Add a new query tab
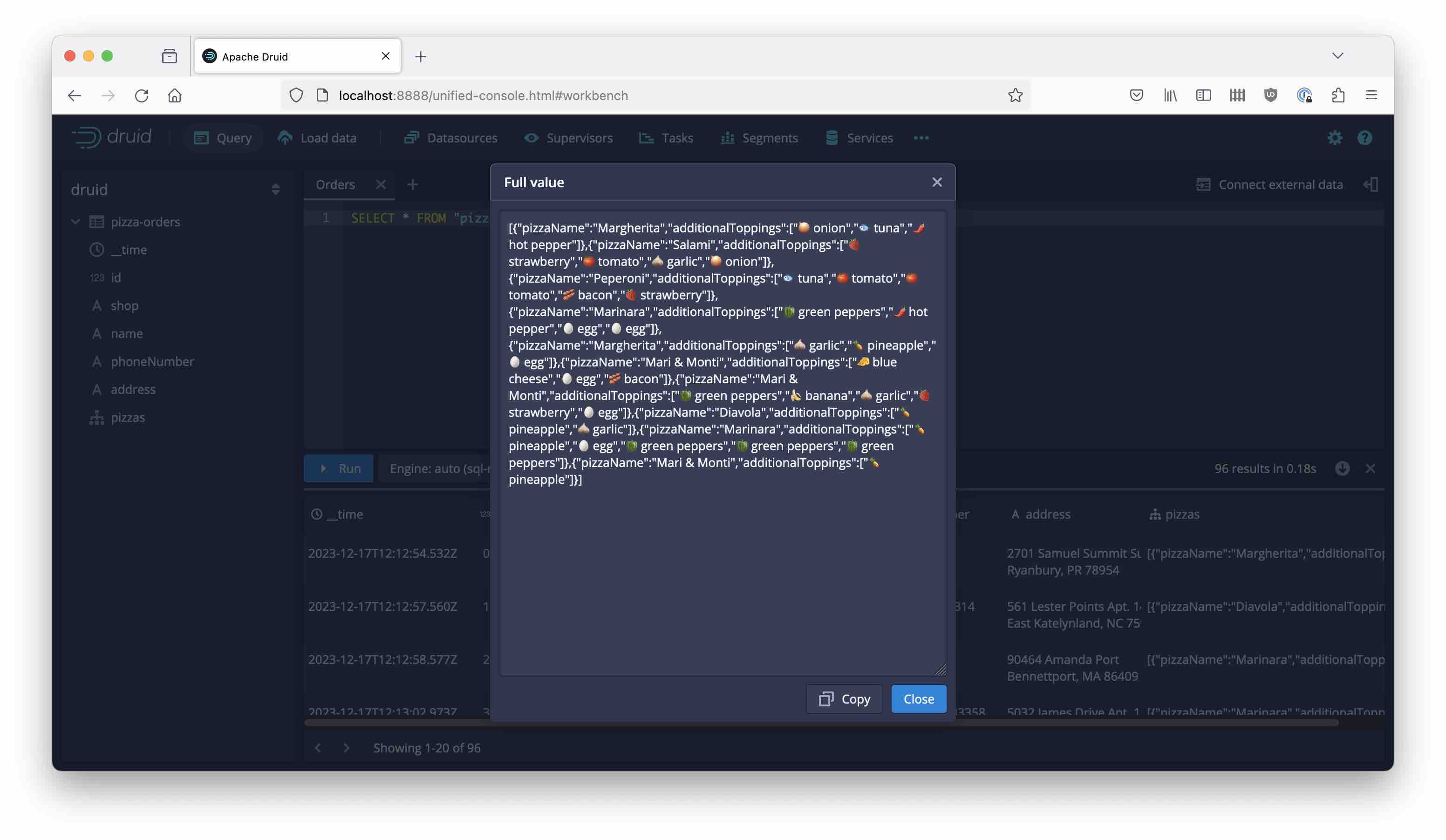Screen dimensions: 1446x840 [412, 185]
